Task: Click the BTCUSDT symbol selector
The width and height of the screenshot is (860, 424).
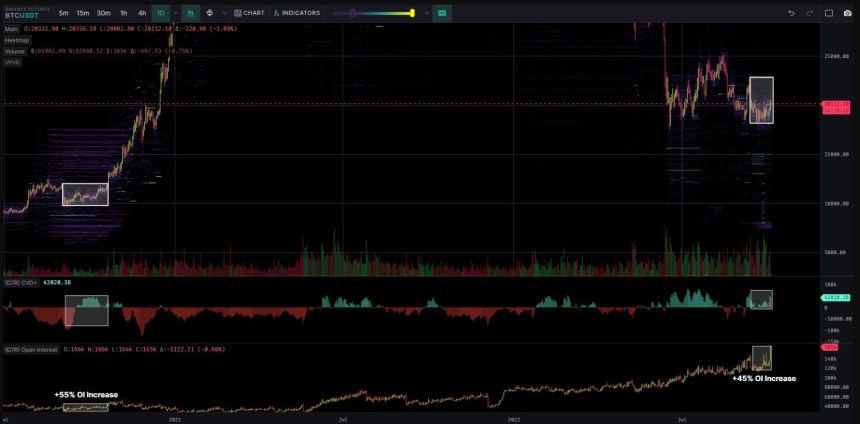Action: click(24, 15)
